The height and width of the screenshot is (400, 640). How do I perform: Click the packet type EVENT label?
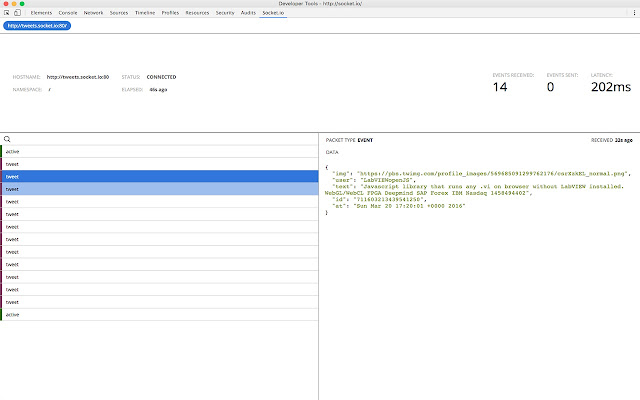tap(365, 140)
